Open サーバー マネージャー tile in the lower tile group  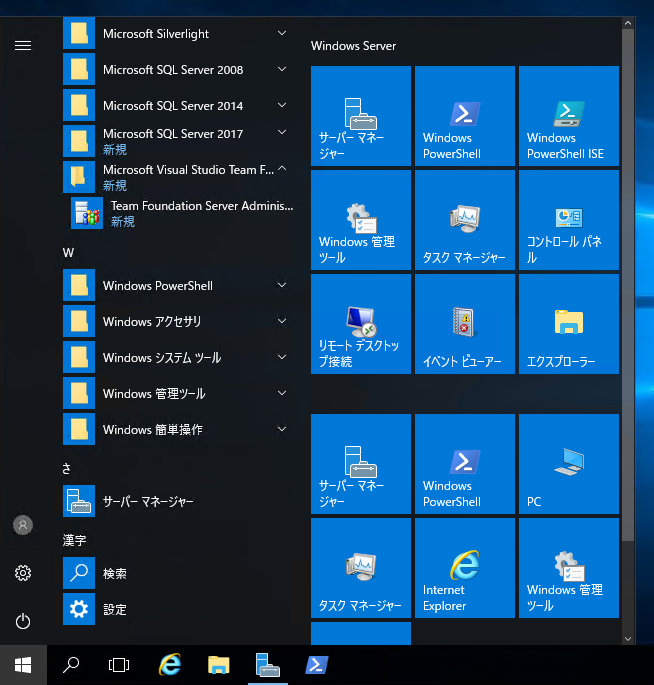361,464
